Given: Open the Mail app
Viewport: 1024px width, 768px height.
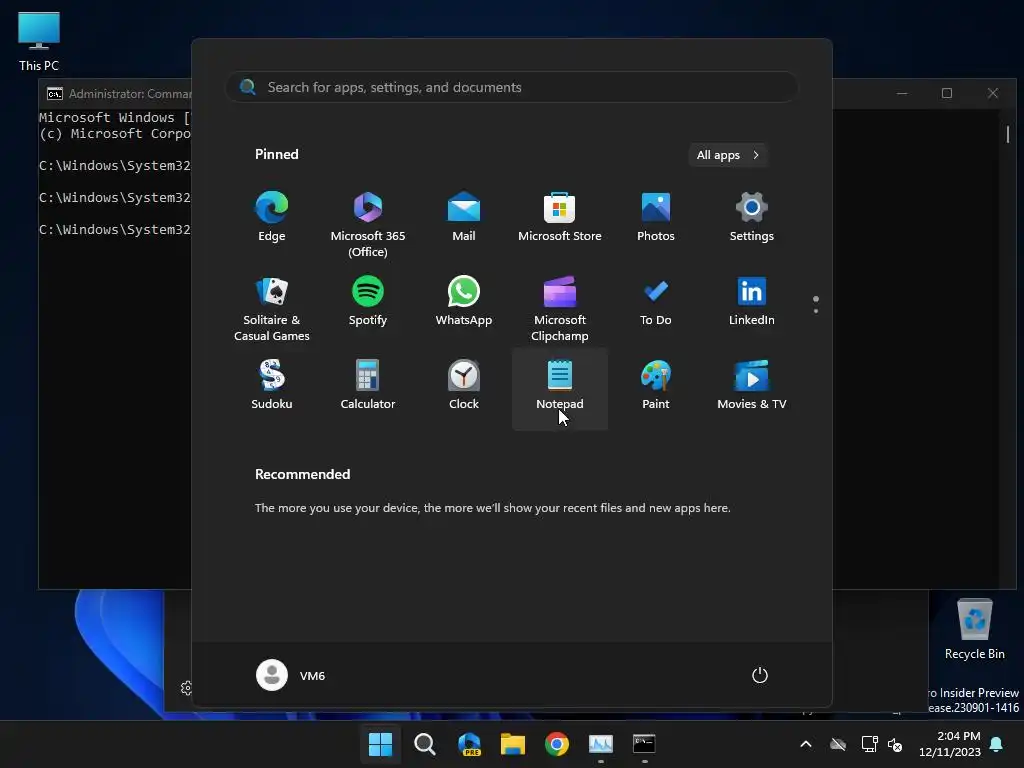Looking at the screenshot, I should click(x=464, y=217).
